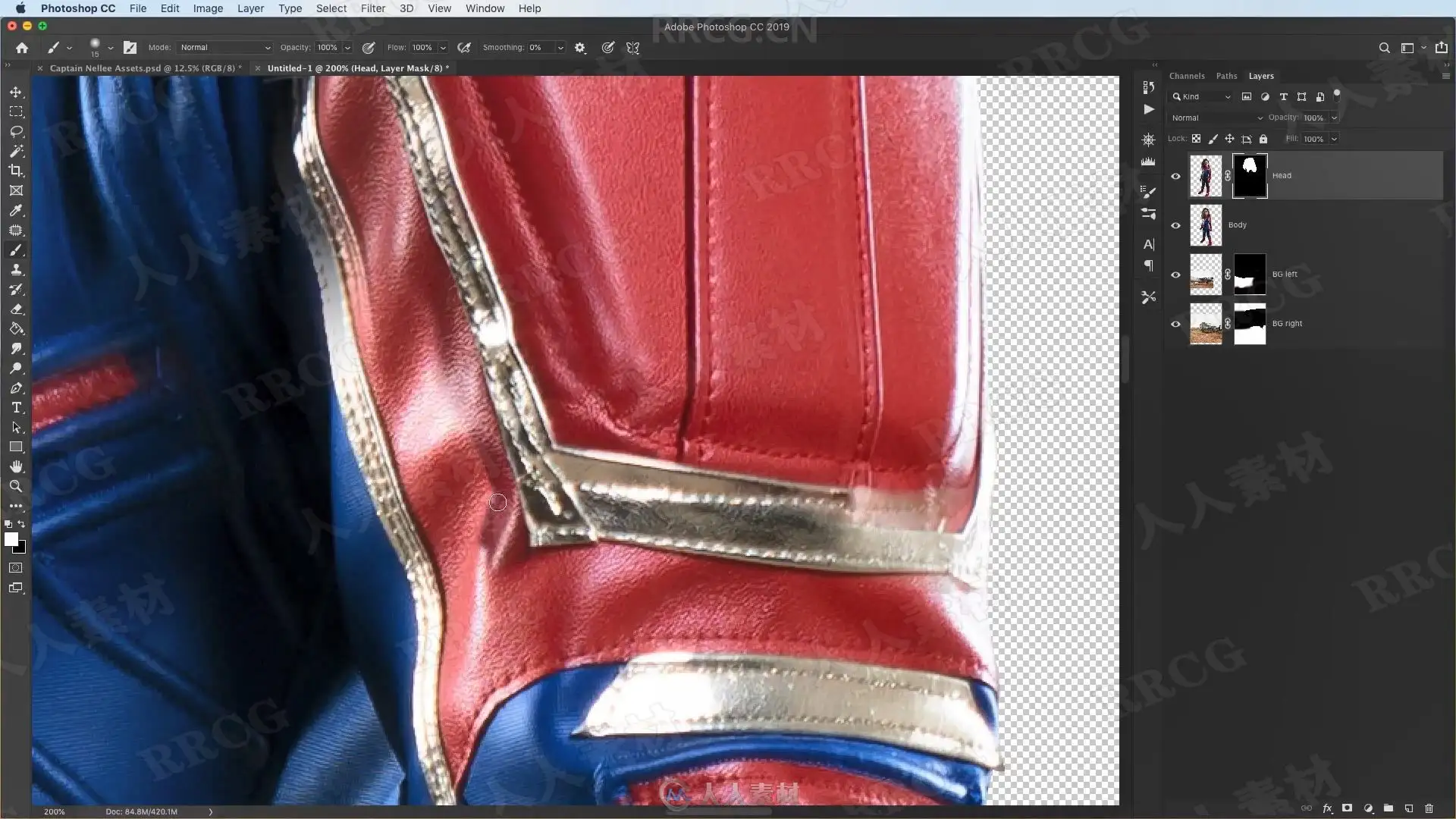Pick the Eraser tool

point(16,309)
